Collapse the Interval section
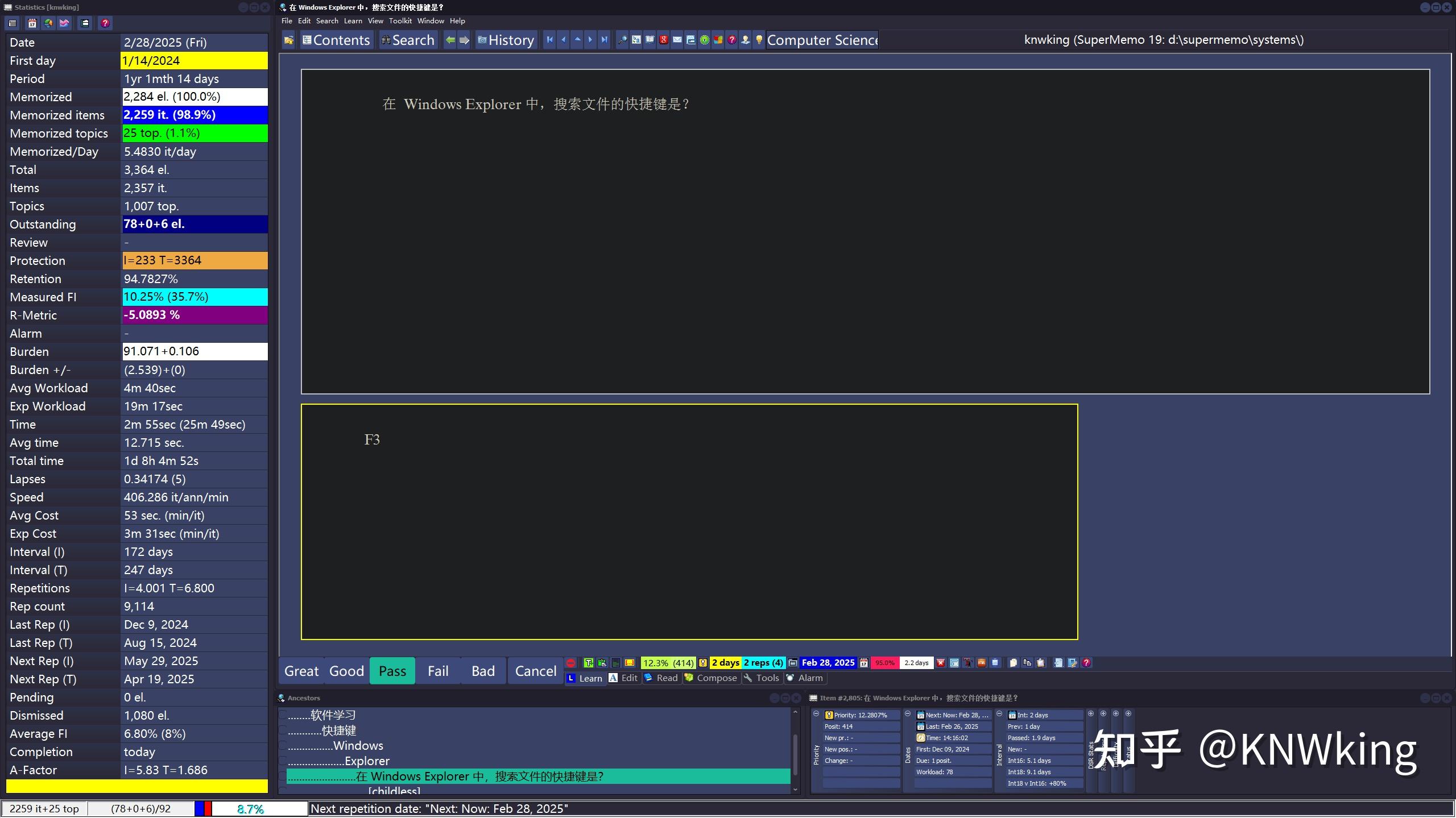Viewport: 1456px width, 818px height. tap(999, 714)
